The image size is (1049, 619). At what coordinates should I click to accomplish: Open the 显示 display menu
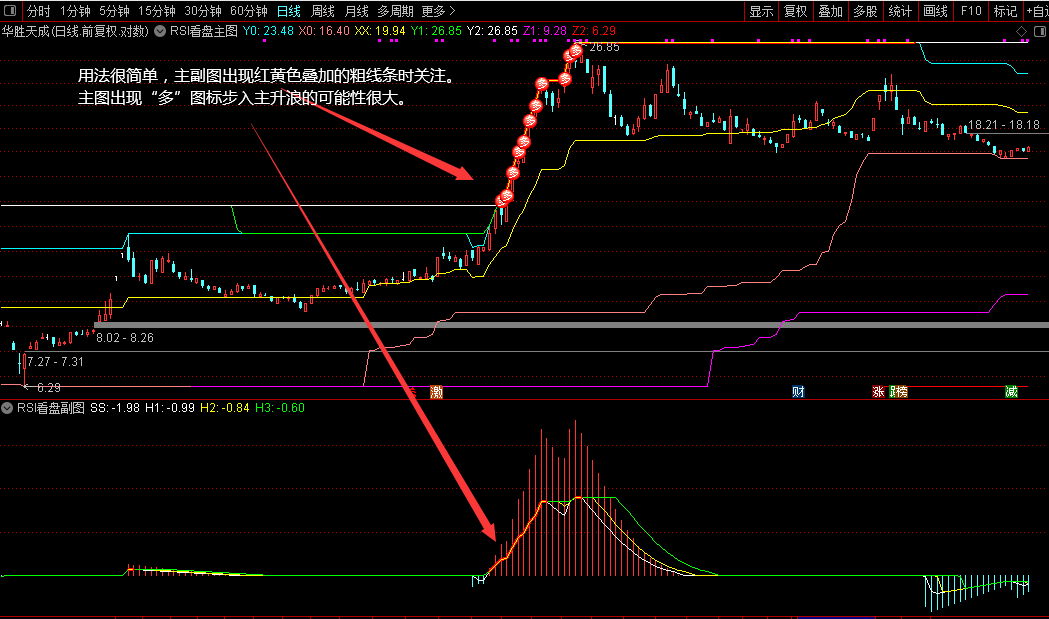(x=761, y=11)
